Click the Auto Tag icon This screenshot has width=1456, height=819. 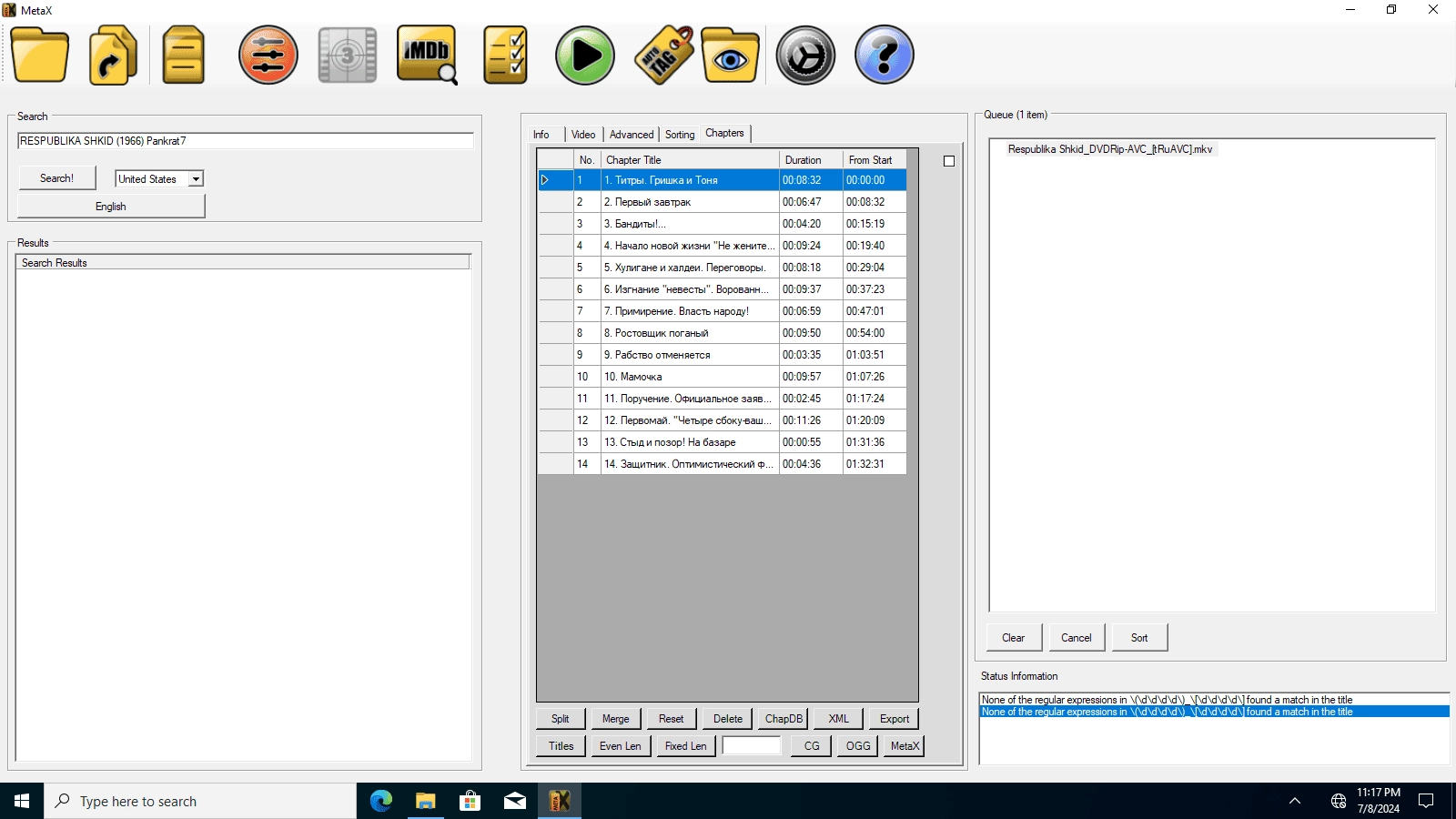[x=664, y=56]
